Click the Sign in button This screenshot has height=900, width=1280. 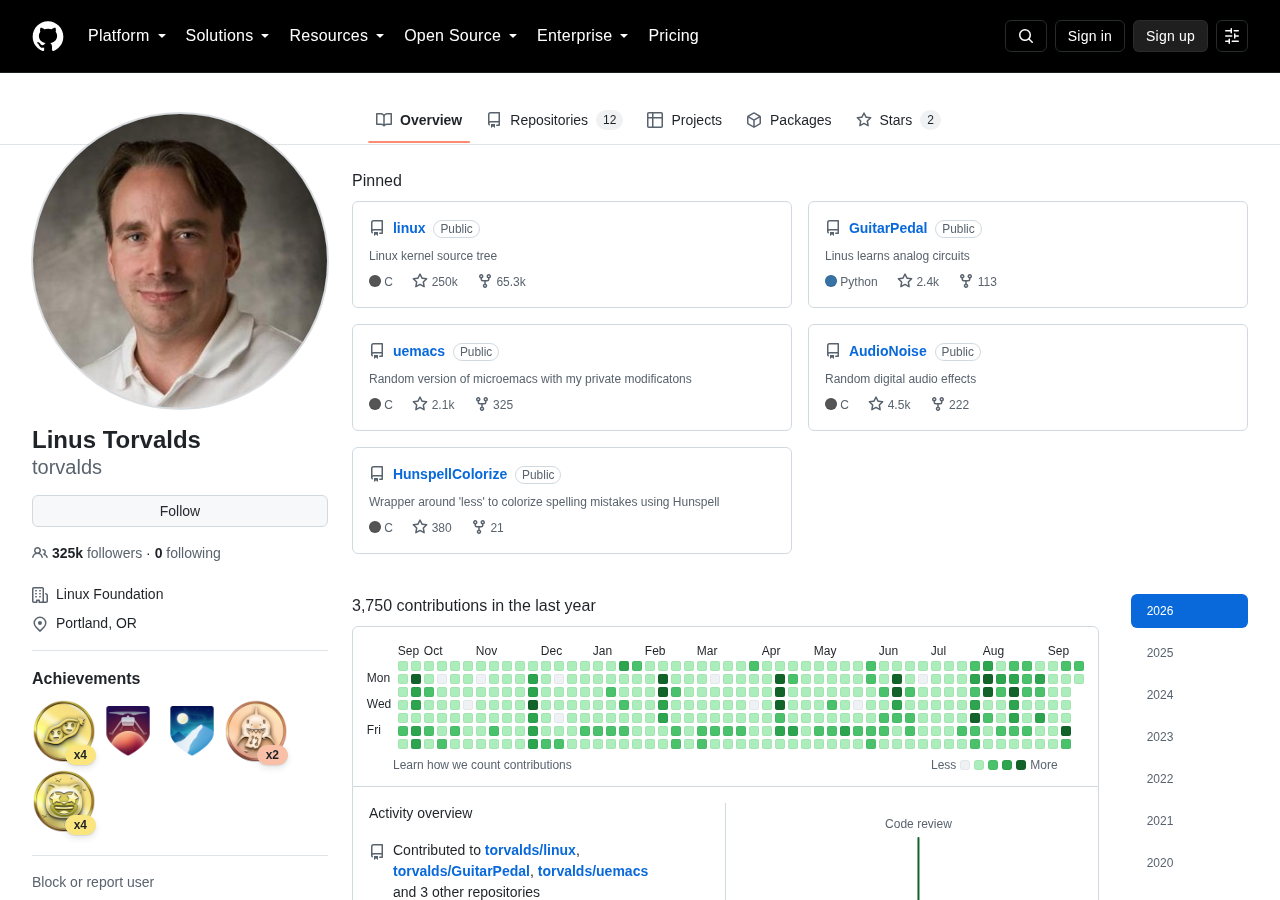[x=1090, y=36]
